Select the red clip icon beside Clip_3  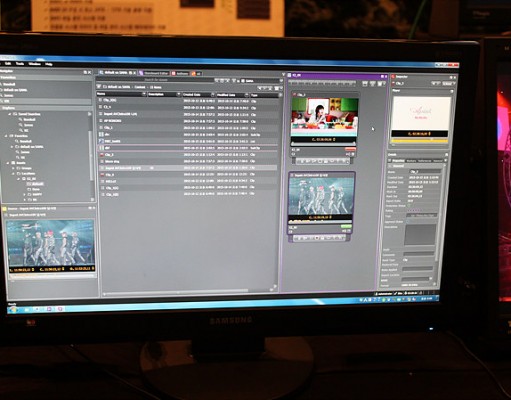point(101,155)
